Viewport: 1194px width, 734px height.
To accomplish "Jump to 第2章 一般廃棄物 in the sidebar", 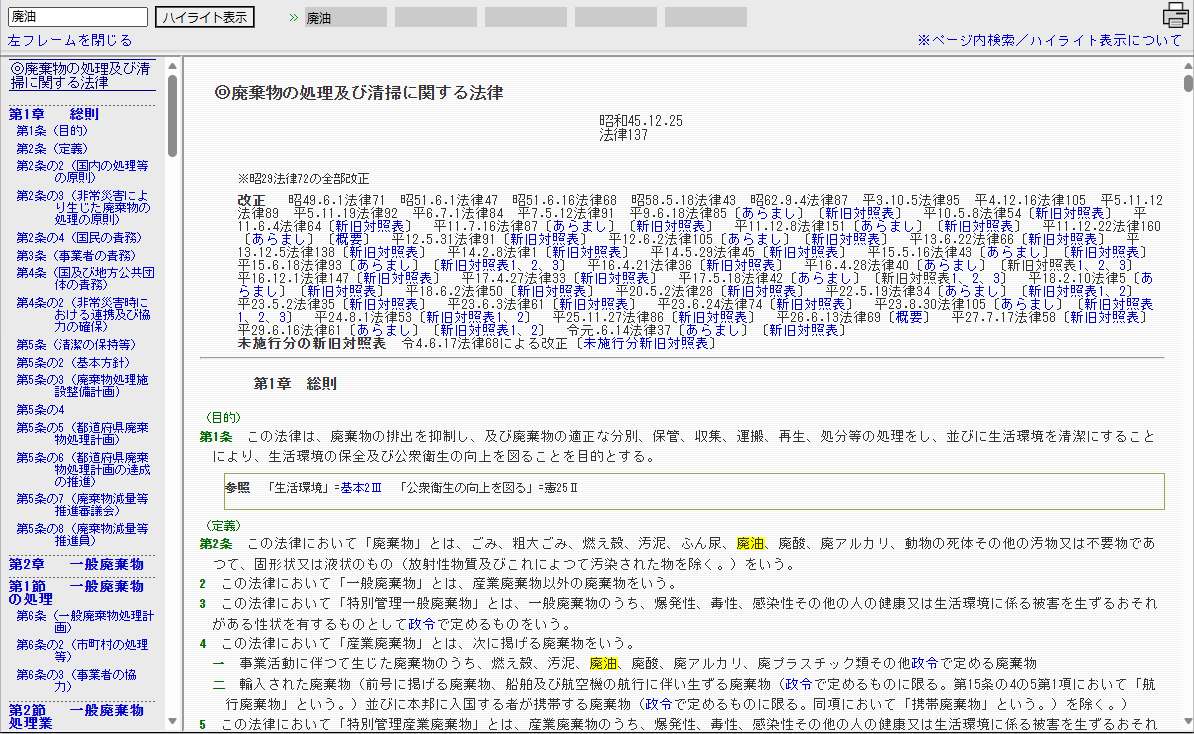I will point(76,564).
